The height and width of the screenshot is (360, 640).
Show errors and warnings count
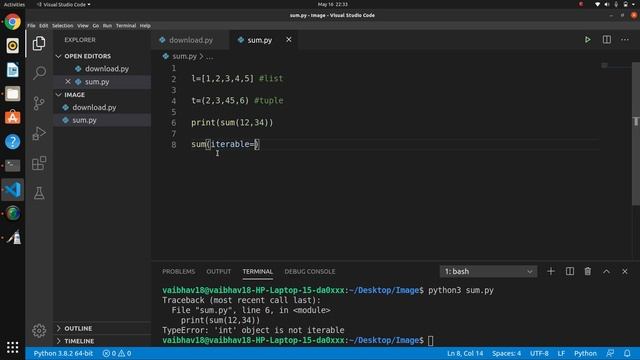pos(117,353)
